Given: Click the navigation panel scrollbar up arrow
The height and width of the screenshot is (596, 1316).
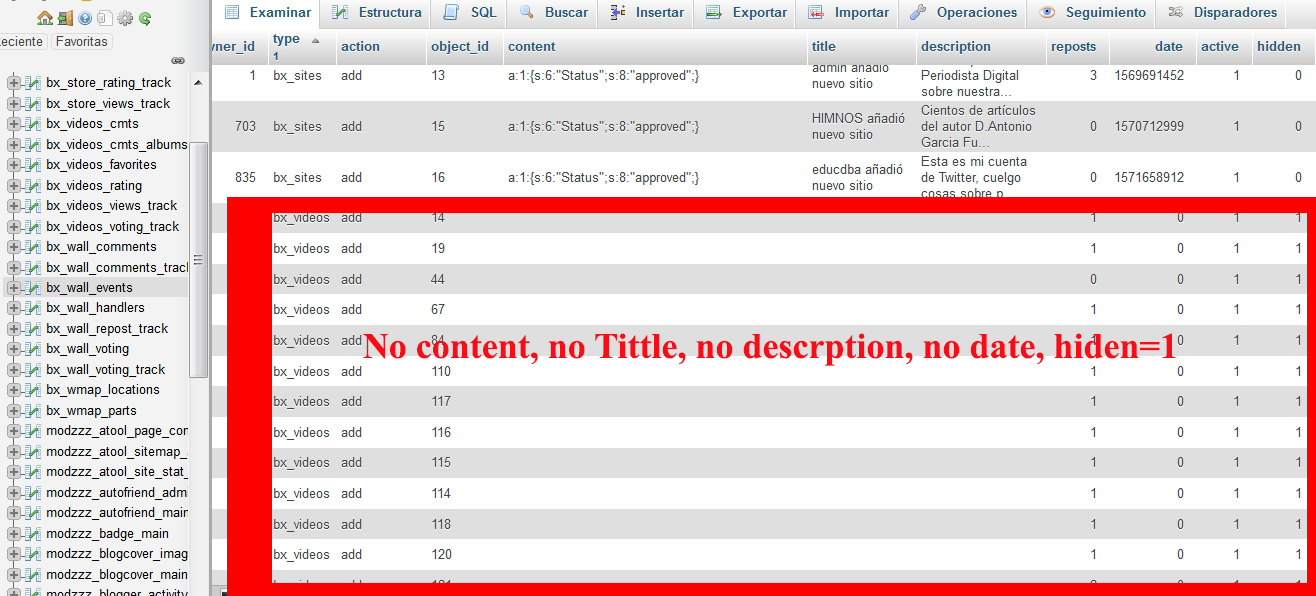Looking at the screenshot, I should pos(198,82).
